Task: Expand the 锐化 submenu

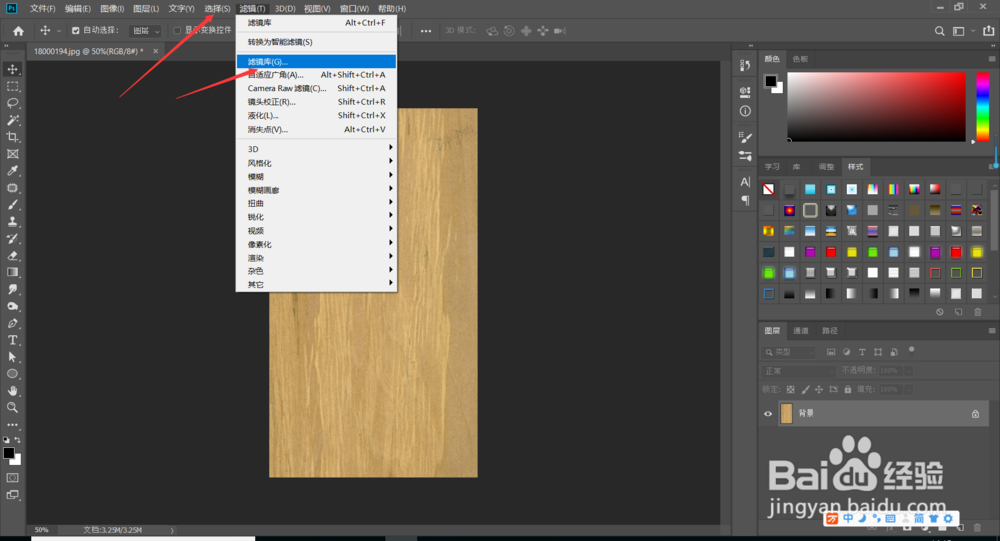Action: [316, 217]
